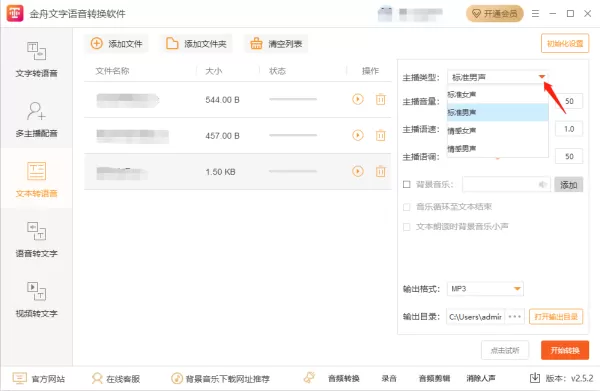Clear list with 清空列表

(276, 44)
